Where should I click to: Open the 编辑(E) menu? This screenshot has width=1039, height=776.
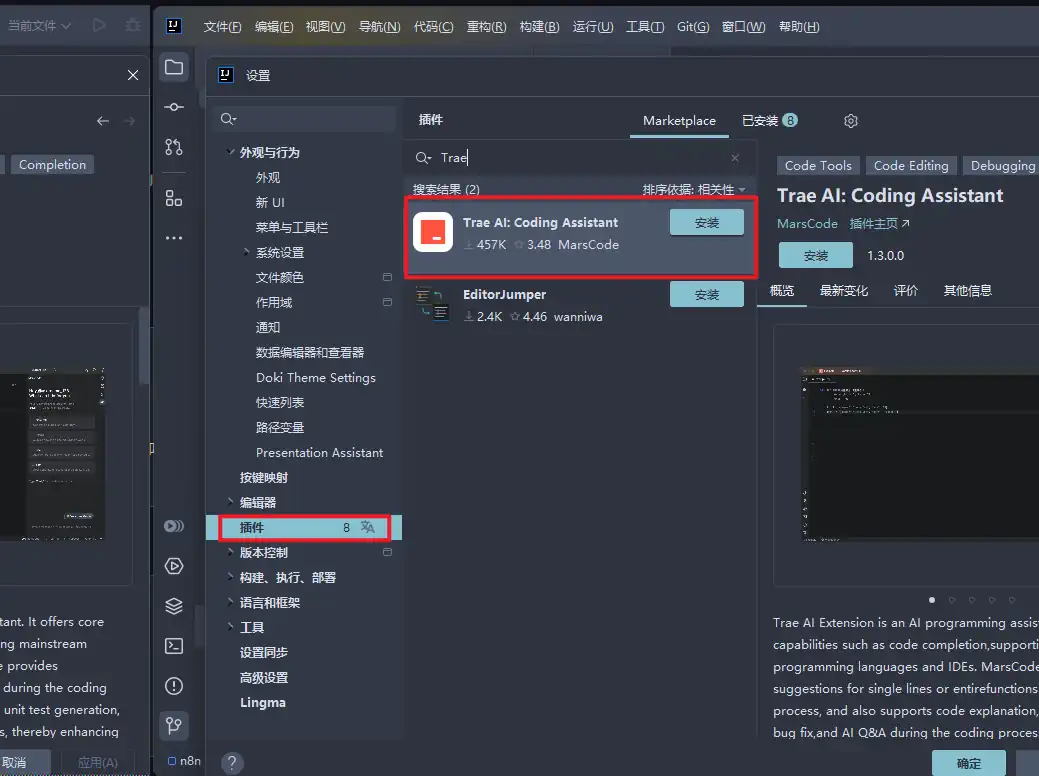274,27
